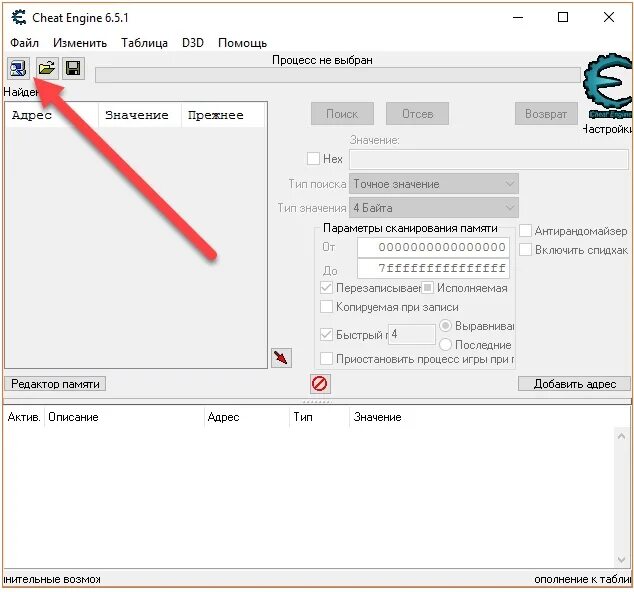Click the fast scan alignment field
Image resolution: width=634 pixels, height=592 pixels.
click(412, 334)
